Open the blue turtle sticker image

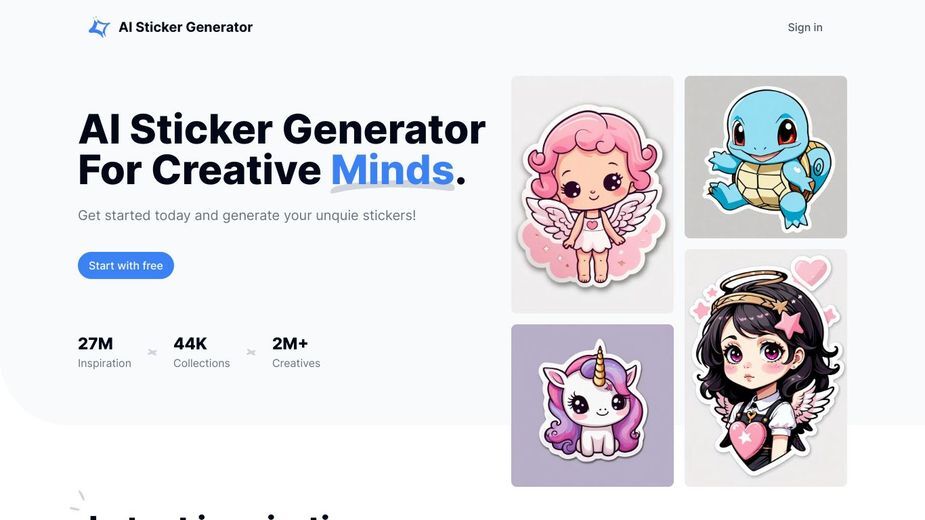(x=766, y=157)
